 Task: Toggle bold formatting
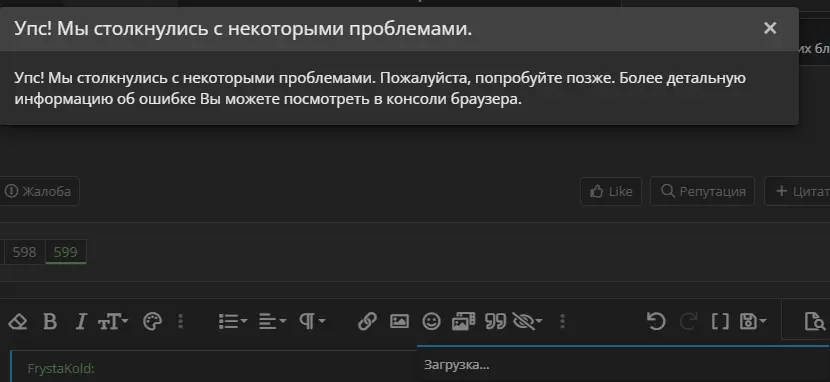click(x=50, y=321)
